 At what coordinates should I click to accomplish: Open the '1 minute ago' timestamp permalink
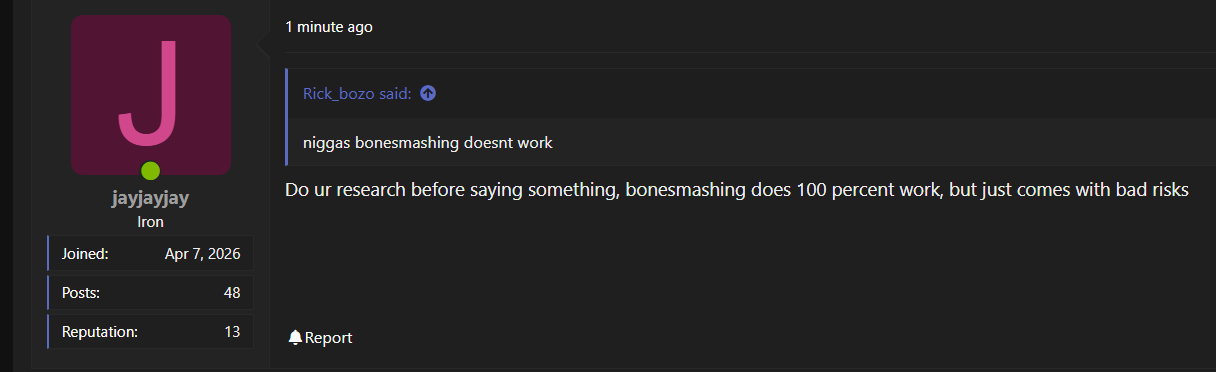tap(329, 27)
